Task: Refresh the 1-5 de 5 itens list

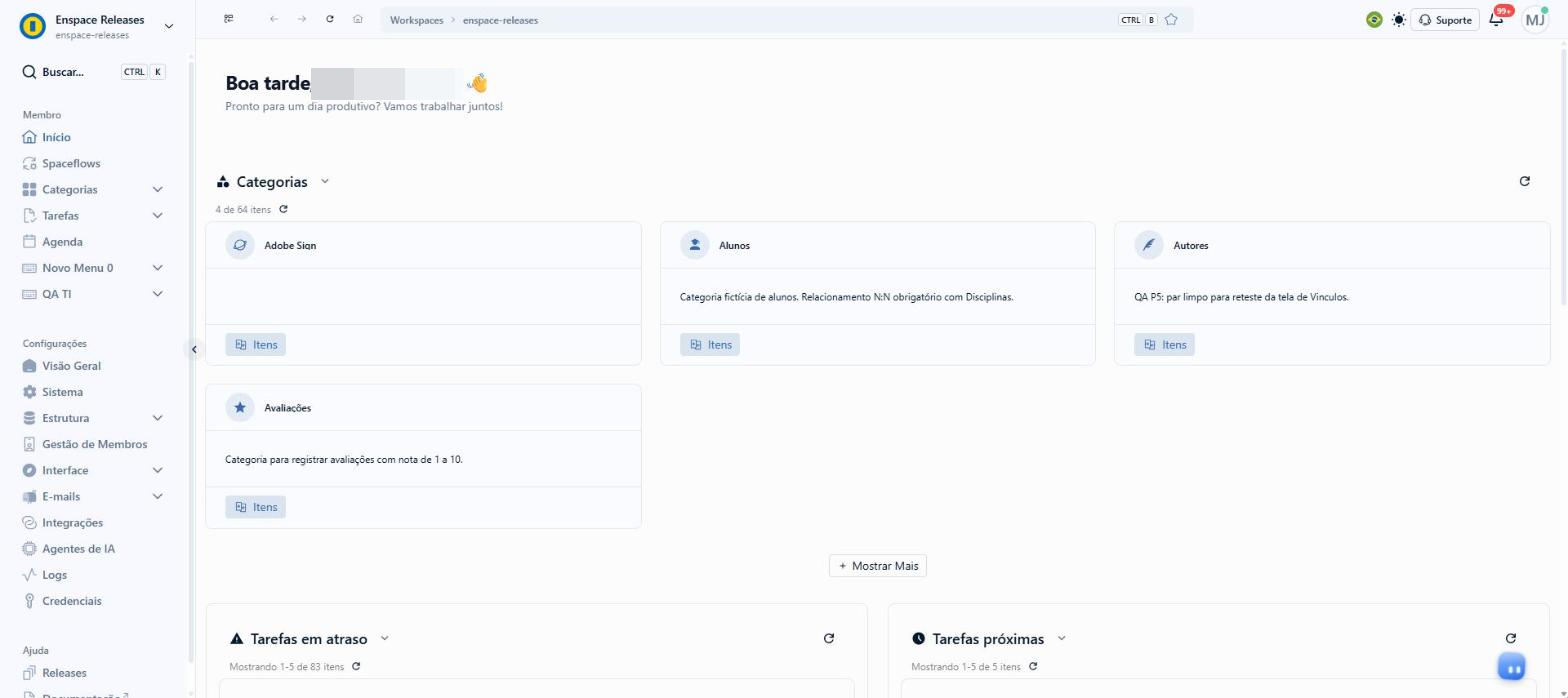Action: 1033,666
